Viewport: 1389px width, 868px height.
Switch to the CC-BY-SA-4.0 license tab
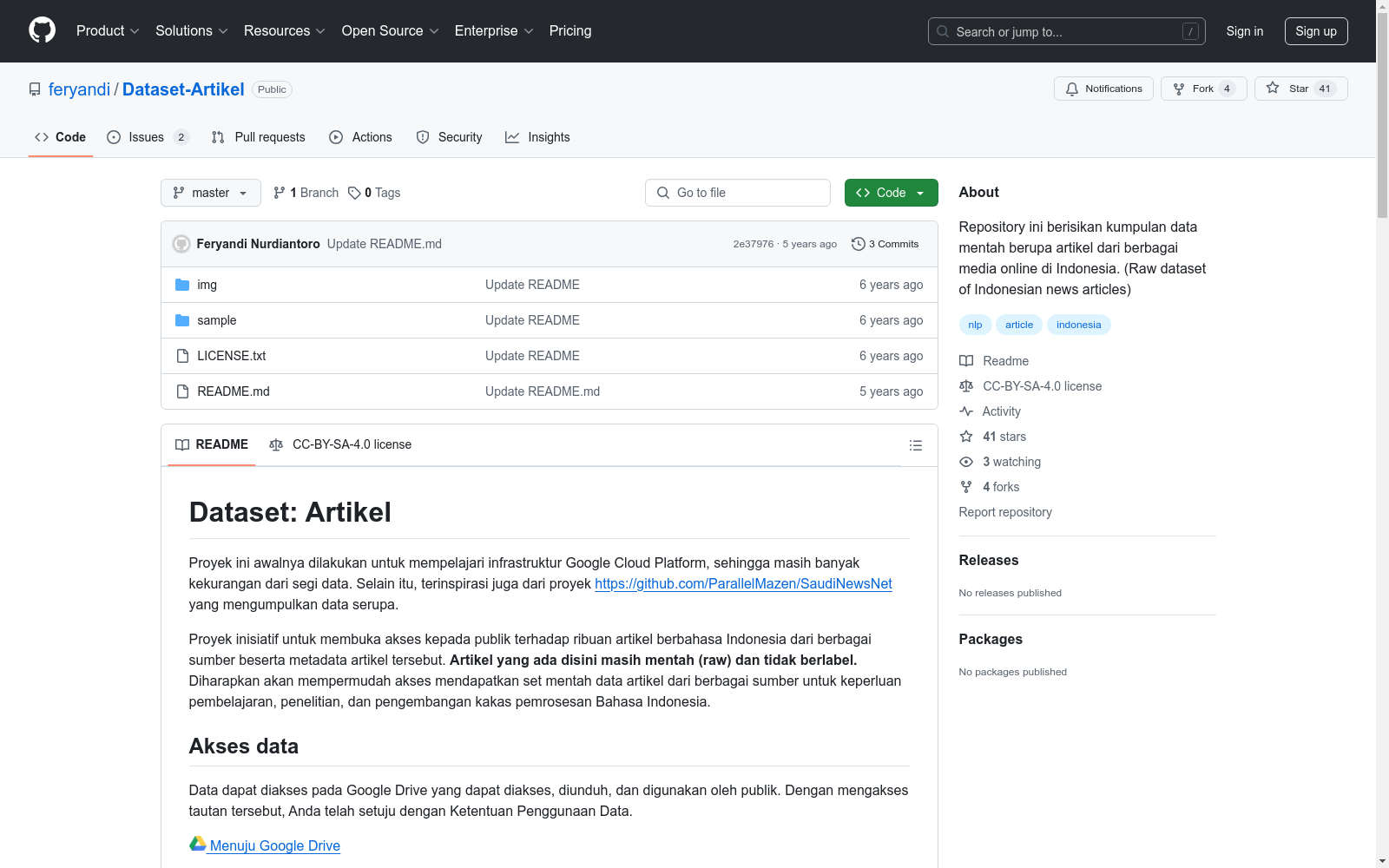coord(340,444)
